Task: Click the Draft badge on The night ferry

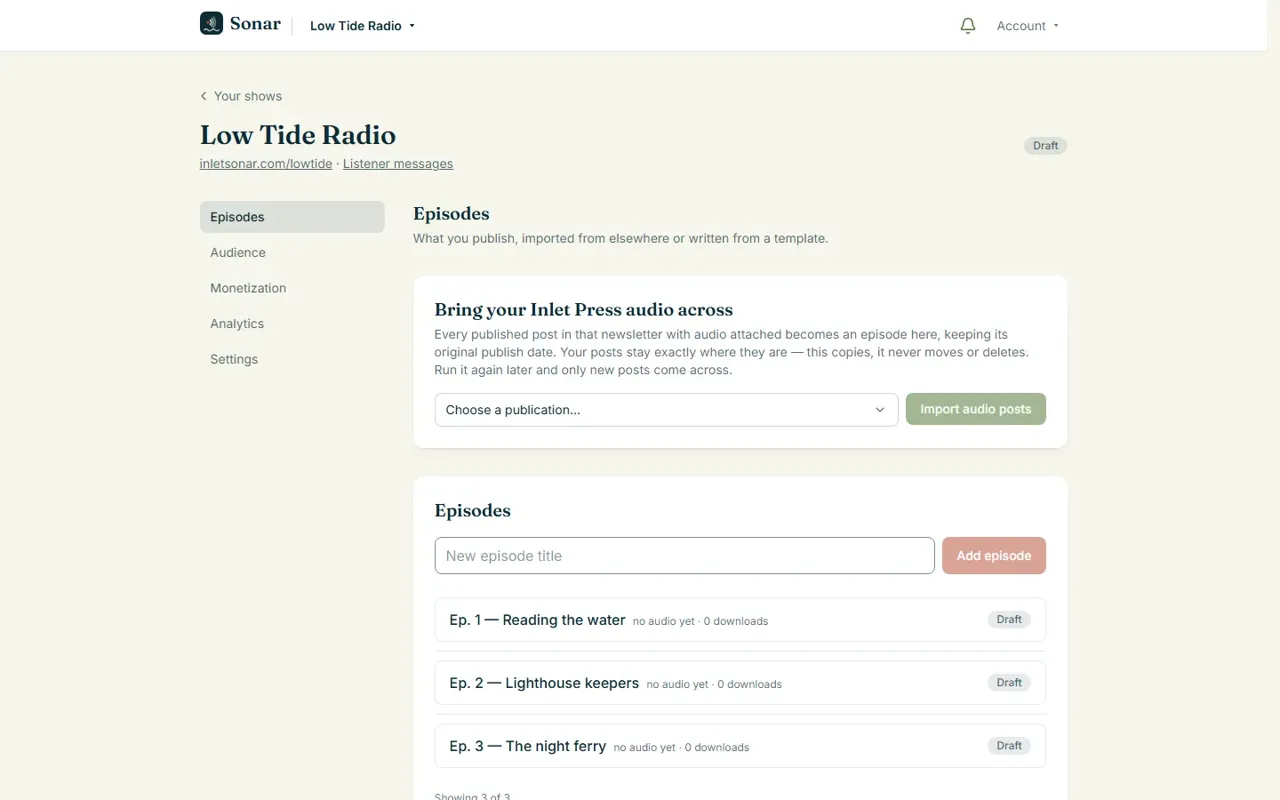Action: point(1009,746)
